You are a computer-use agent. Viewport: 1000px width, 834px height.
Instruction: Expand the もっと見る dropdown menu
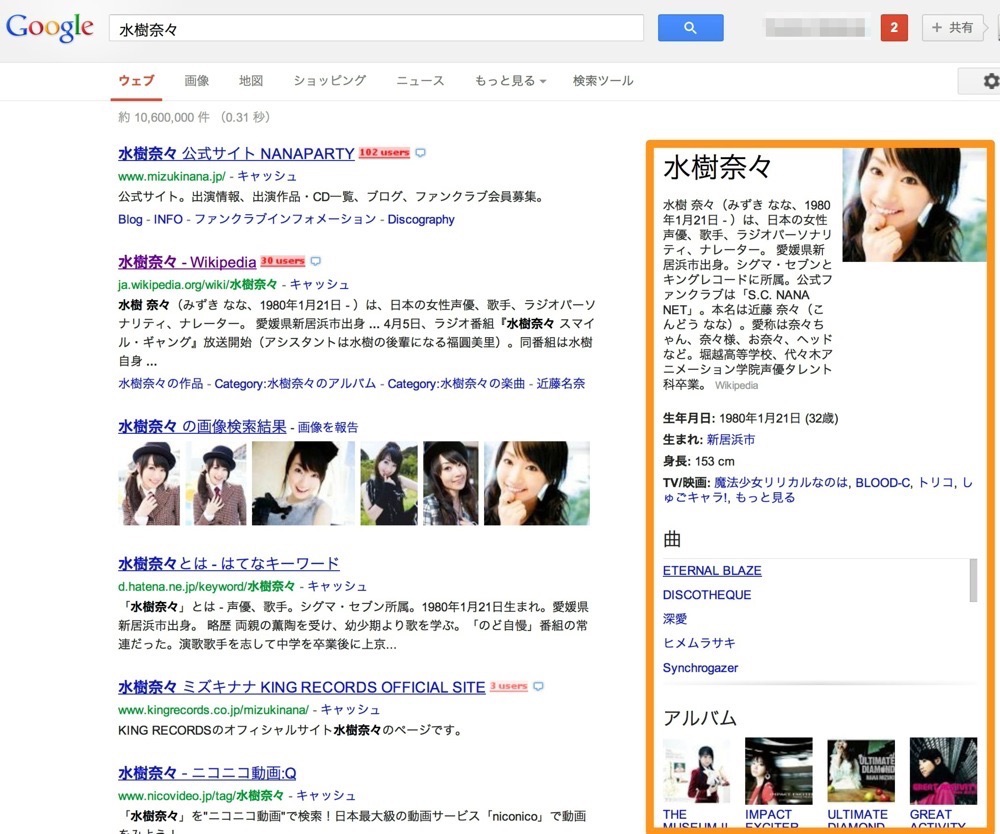click(x=510, y=81)
